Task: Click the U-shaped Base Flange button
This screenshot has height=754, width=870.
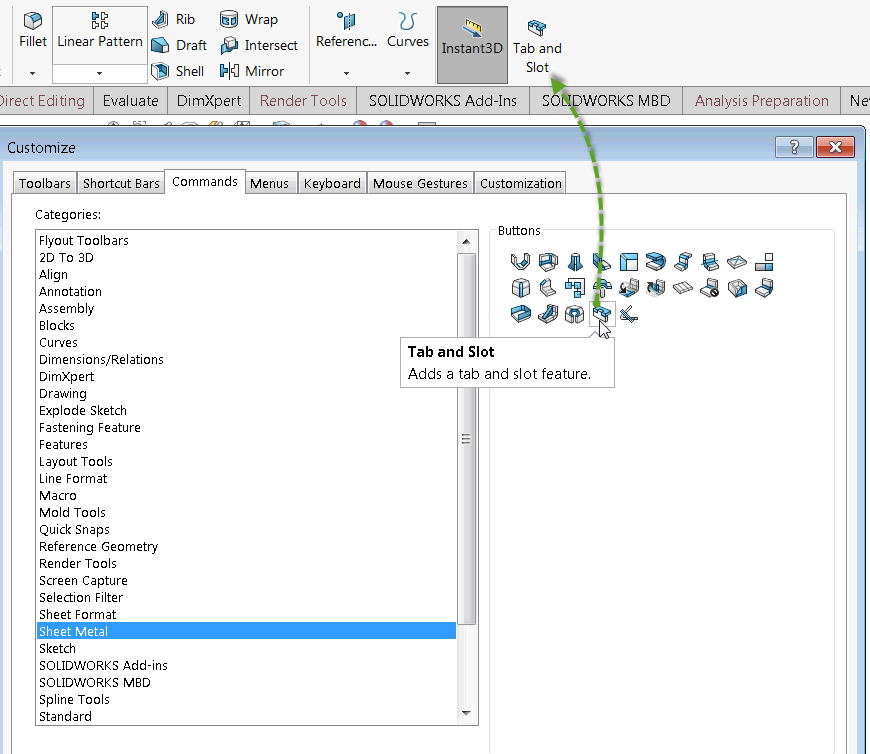Action: 520,261
